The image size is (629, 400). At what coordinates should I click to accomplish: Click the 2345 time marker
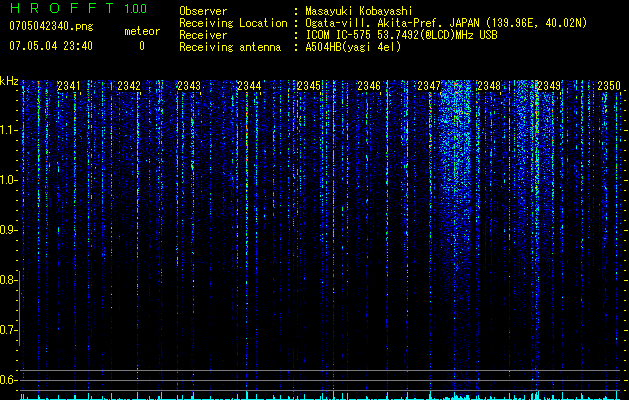pos(309,86)
